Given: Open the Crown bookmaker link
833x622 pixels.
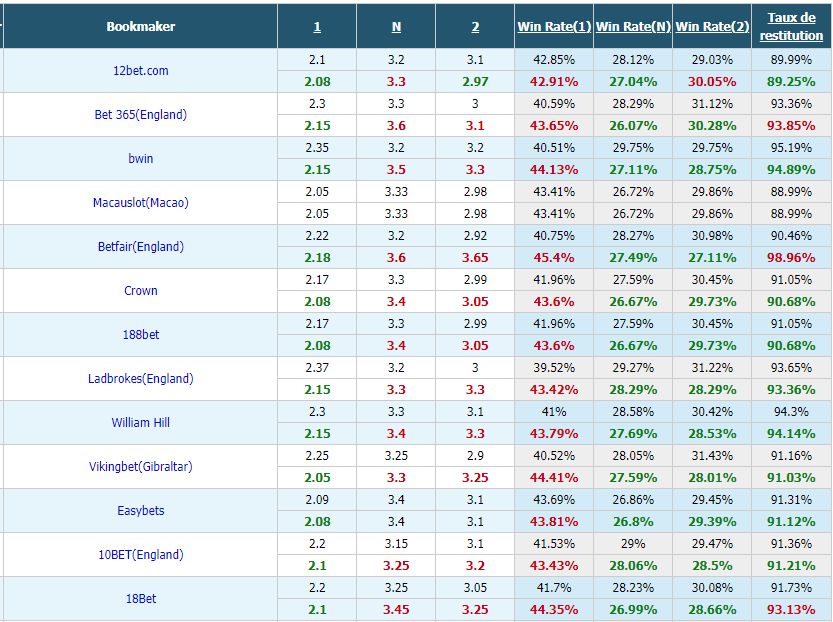Looking at the screenshot, I should point(141,291).
